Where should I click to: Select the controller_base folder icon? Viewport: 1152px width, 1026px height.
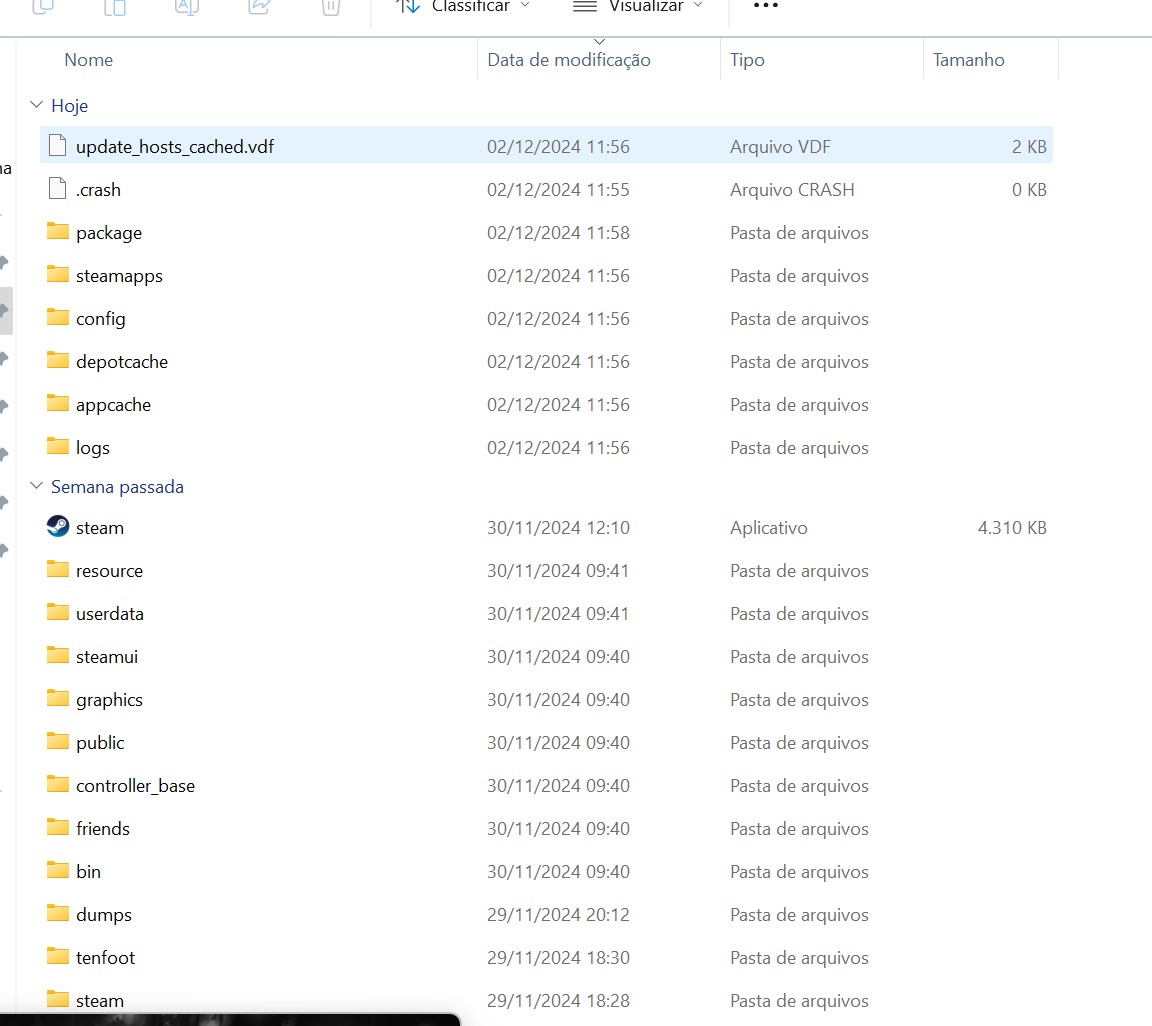58,786
